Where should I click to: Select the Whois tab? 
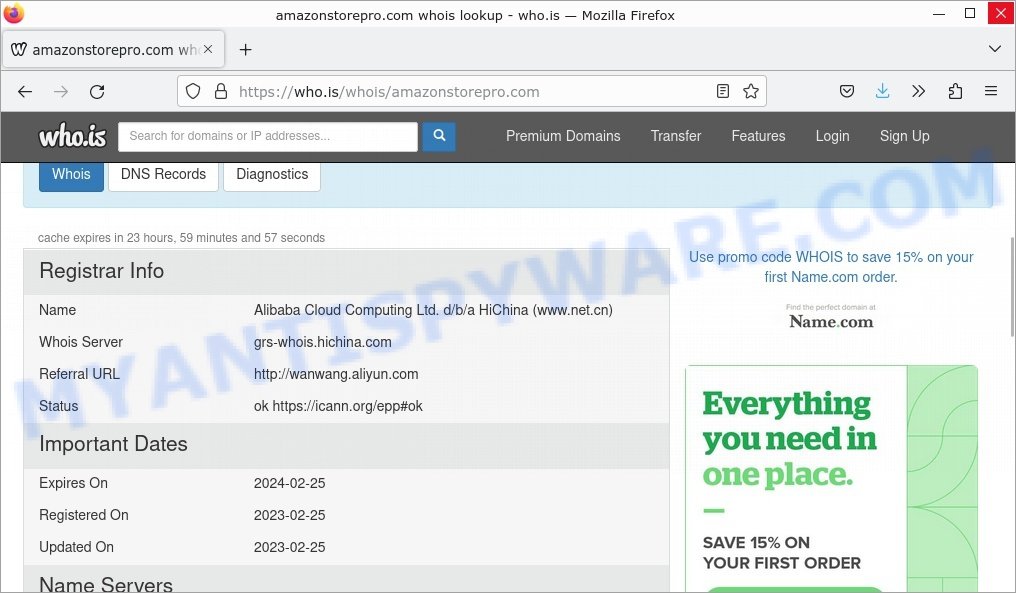pyautogui.click(x=71, y=175)
